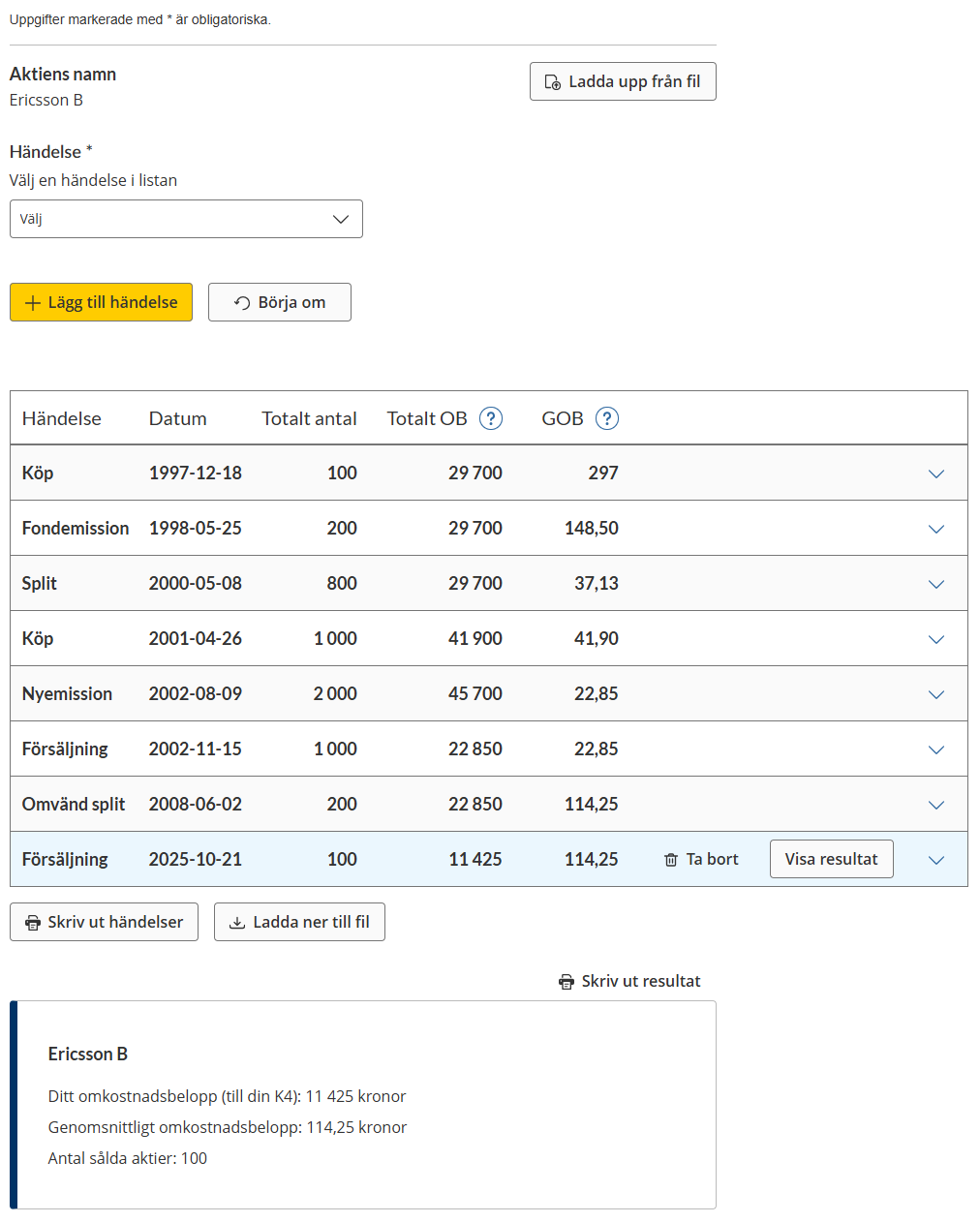
Task: Expand the Nyemission 2002-08-09 row
Action: (935, 694)
